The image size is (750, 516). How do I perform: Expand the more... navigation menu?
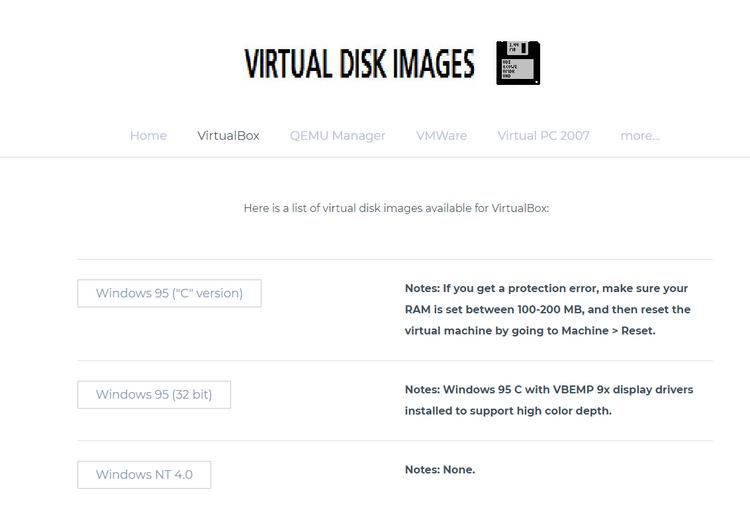point(640,136)
